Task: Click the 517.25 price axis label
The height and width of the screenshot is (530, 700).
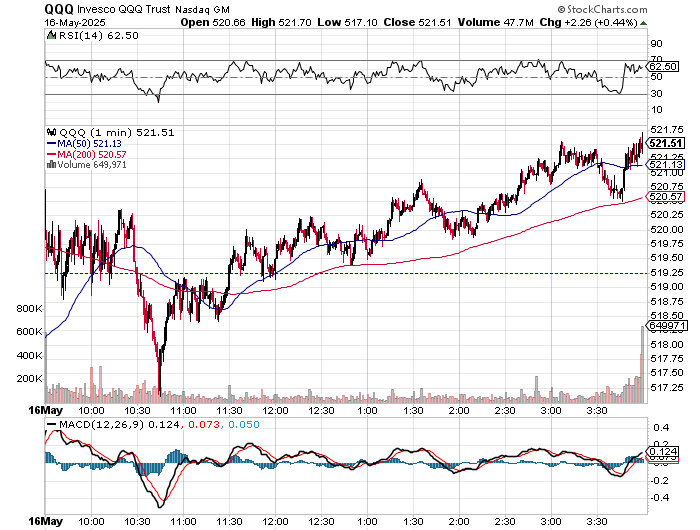Action: coord(667,388)
